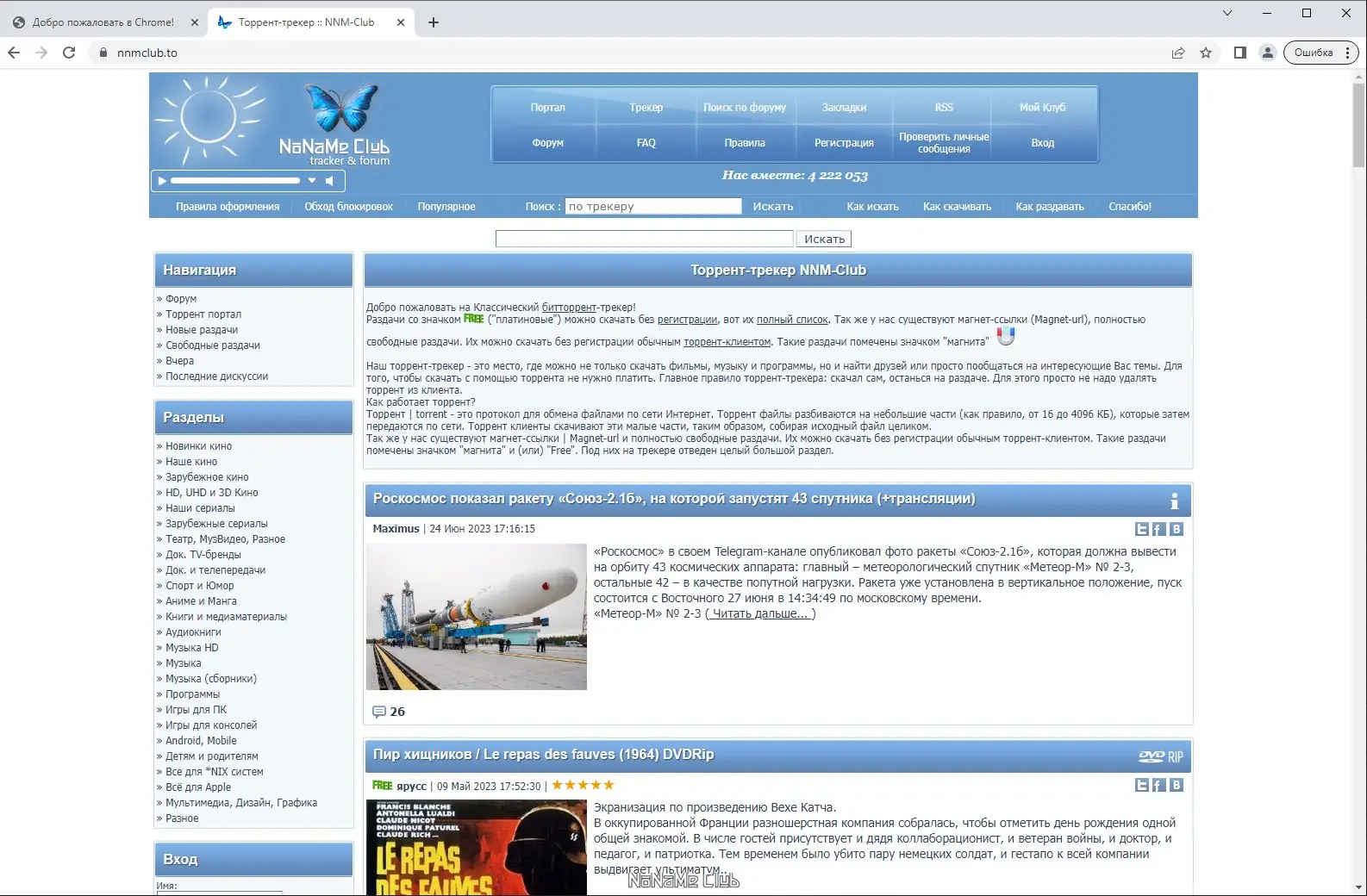The image size is (1367, 896).
Task: Adjust the radio player progress bar
Action: point(235,181)
